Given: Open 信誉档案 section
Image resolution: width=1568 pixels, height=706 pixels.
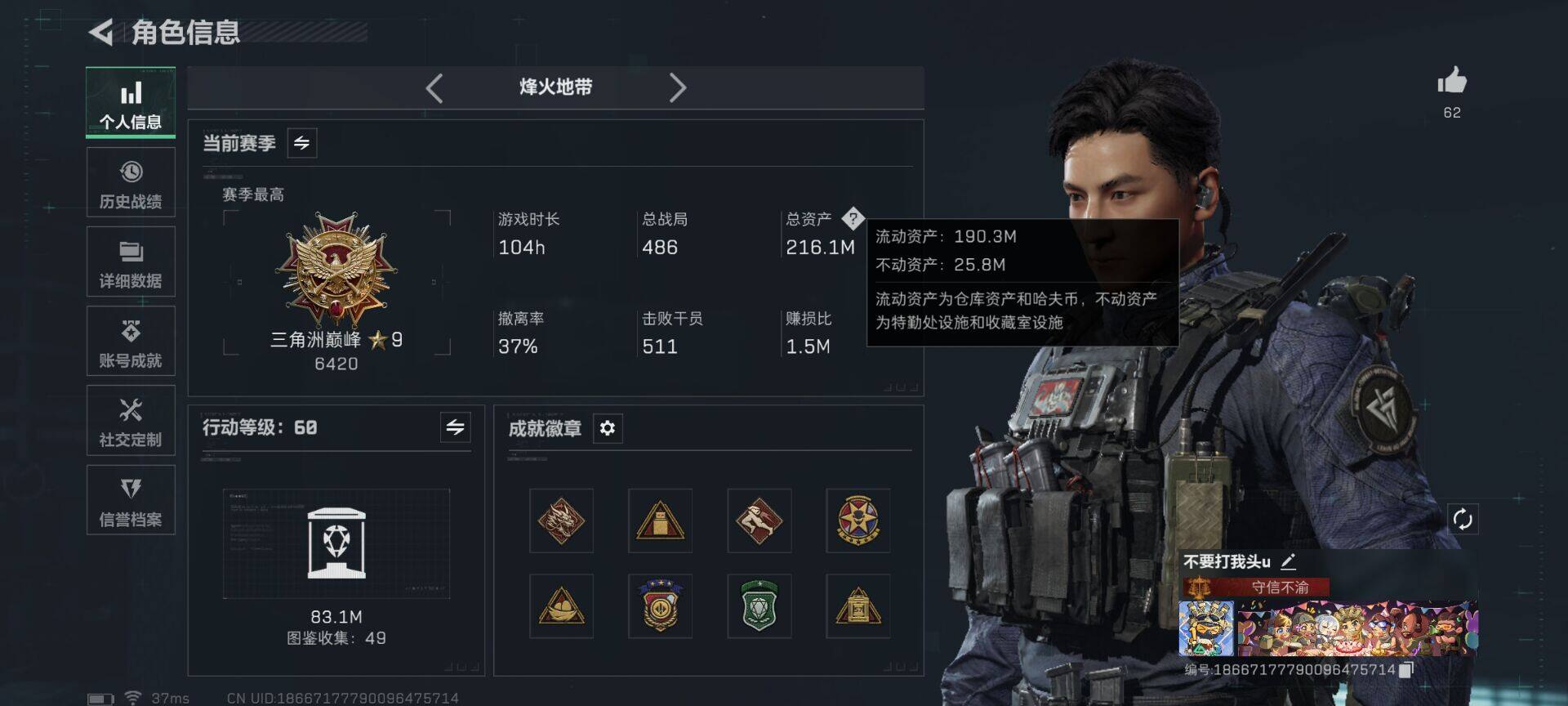Looking at the screenshot, I should tap(131, 500).
